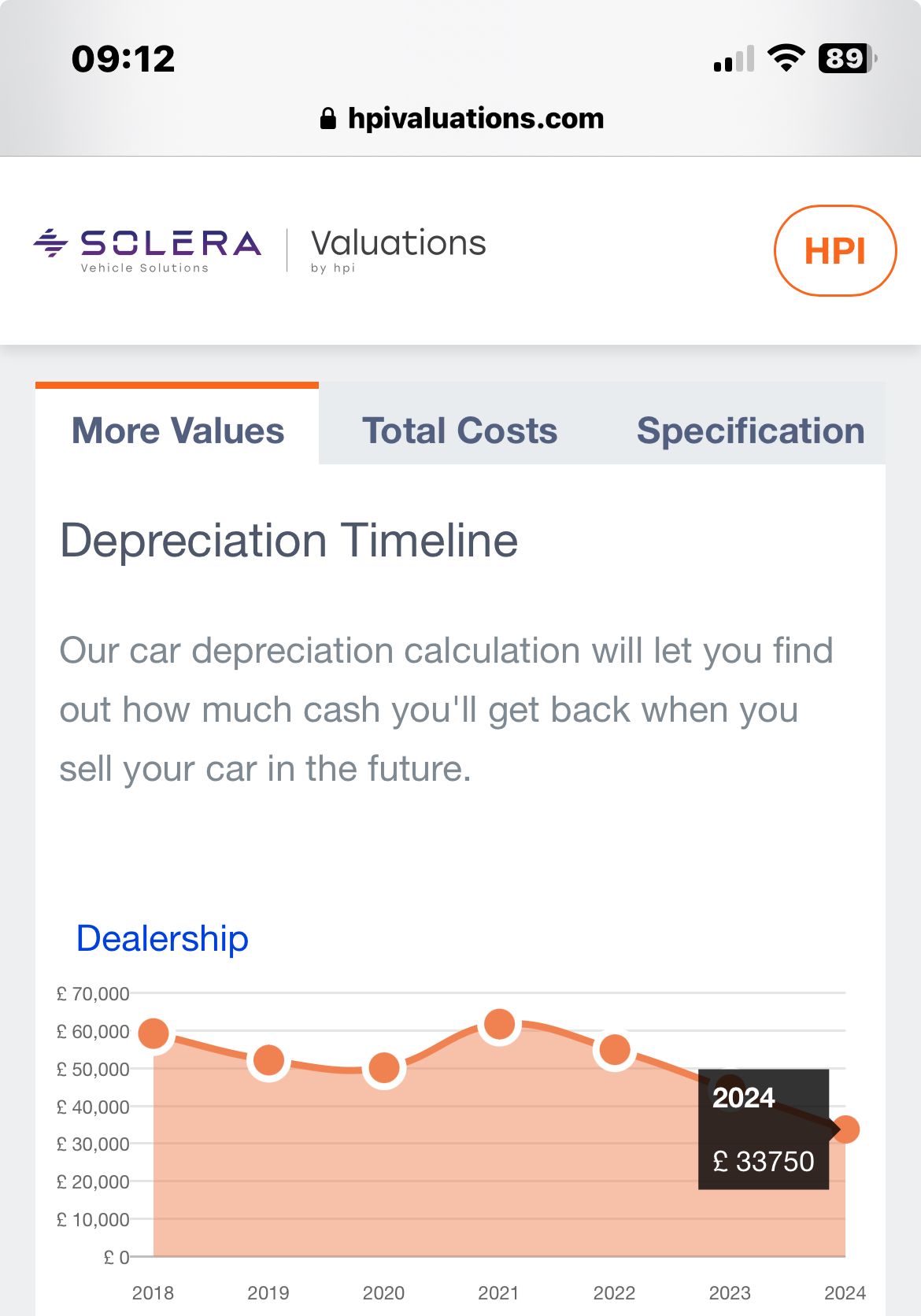Tap the orange HPI badge button
The width and height of the screenshot is (921, 1316).
click(x=835, y=251)
